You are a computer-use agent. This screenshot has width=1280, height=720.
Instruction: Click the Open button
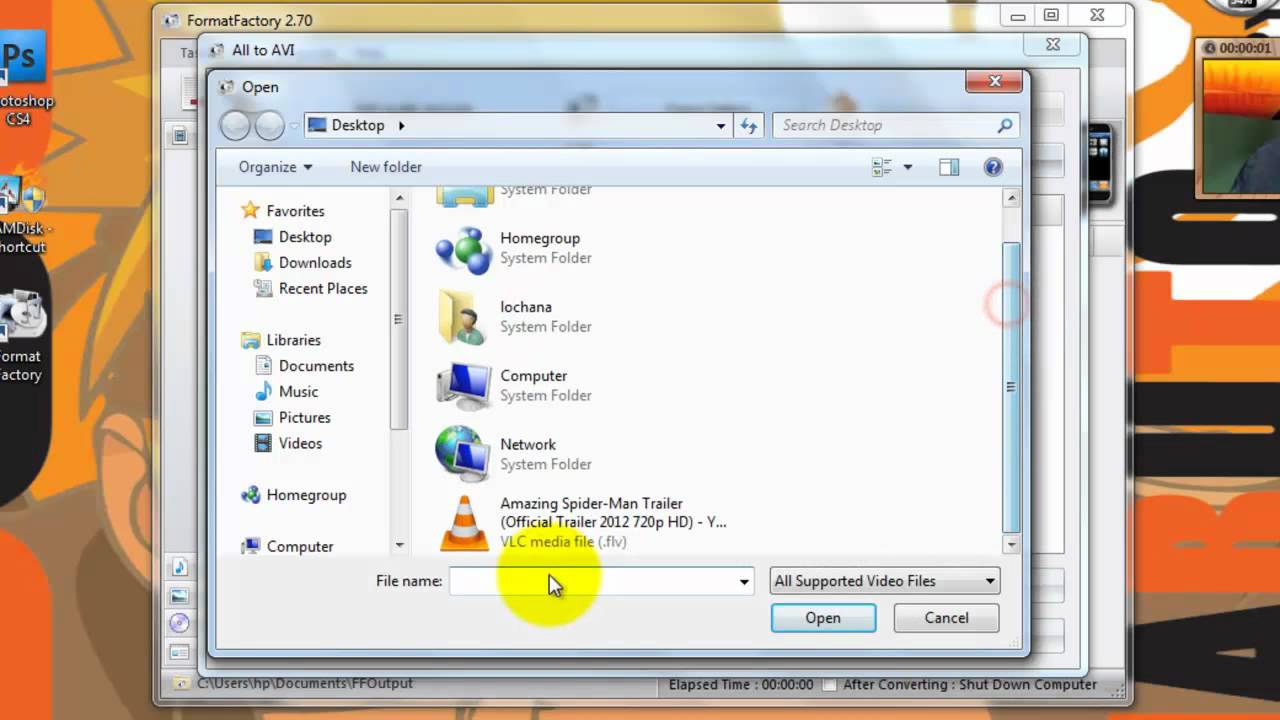click(x=823, y=618)
